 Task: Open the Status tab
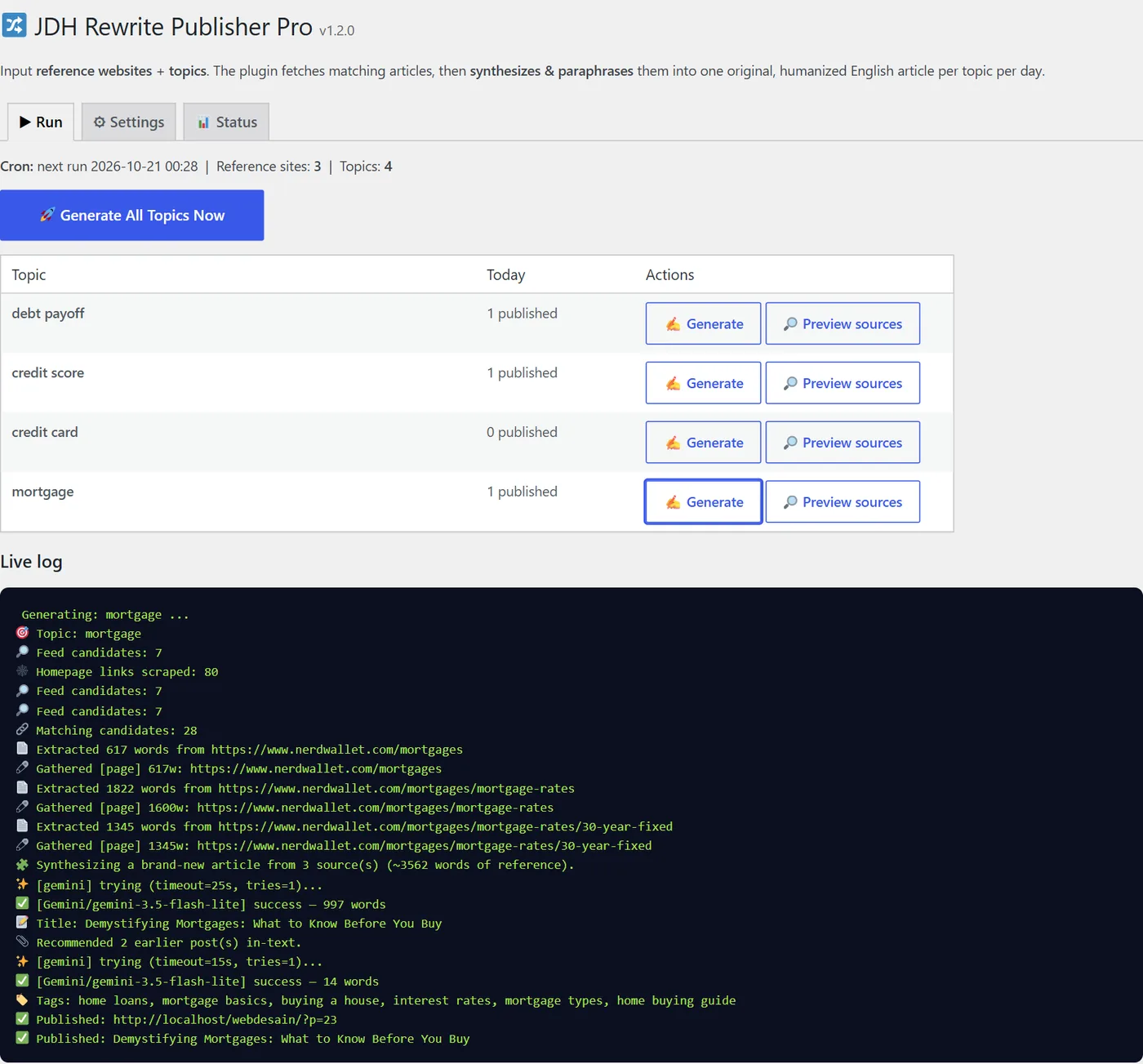tap(226, 122)
